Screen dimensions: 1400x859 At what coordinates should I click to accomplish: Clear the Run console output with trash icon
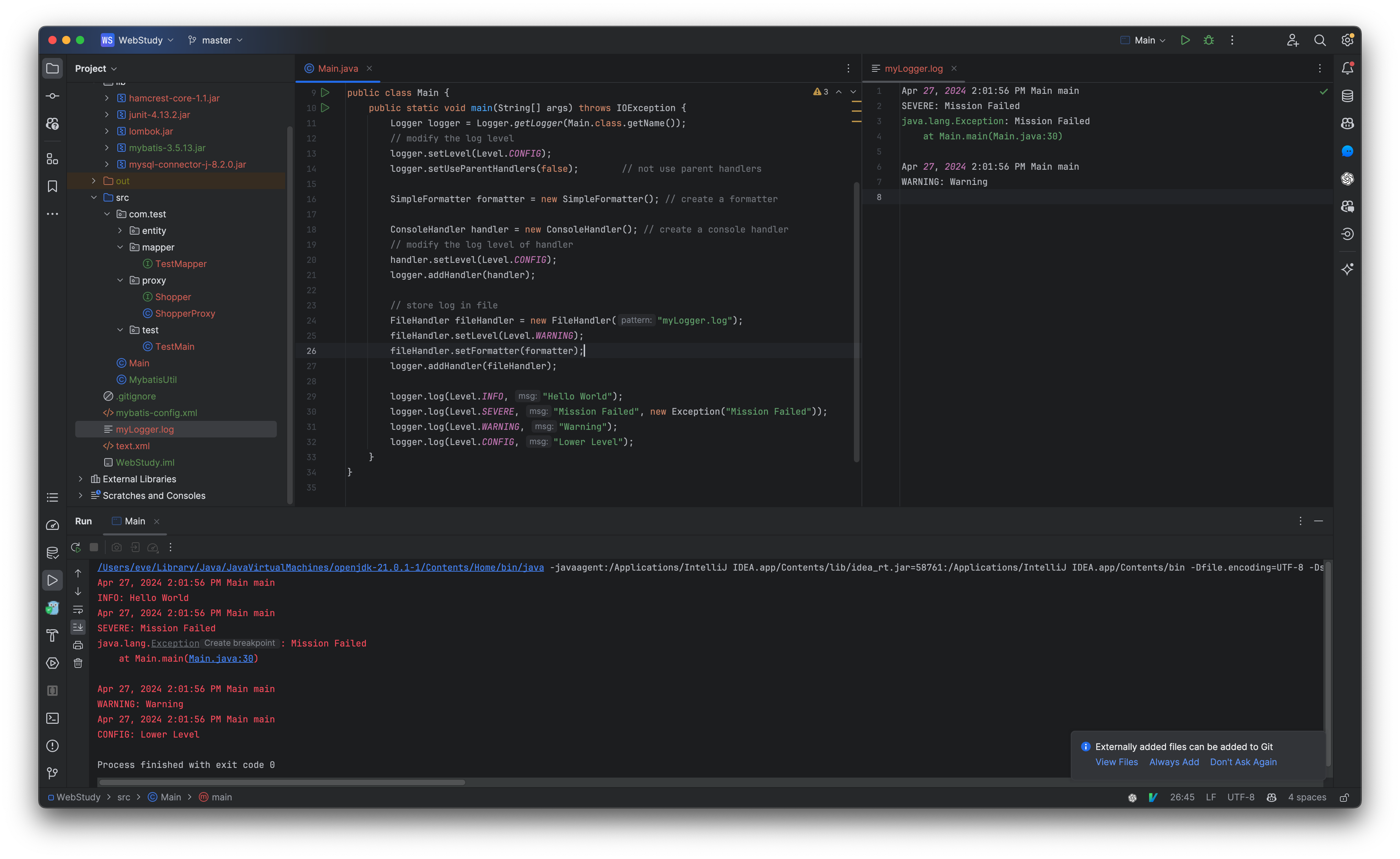point(78,663)
